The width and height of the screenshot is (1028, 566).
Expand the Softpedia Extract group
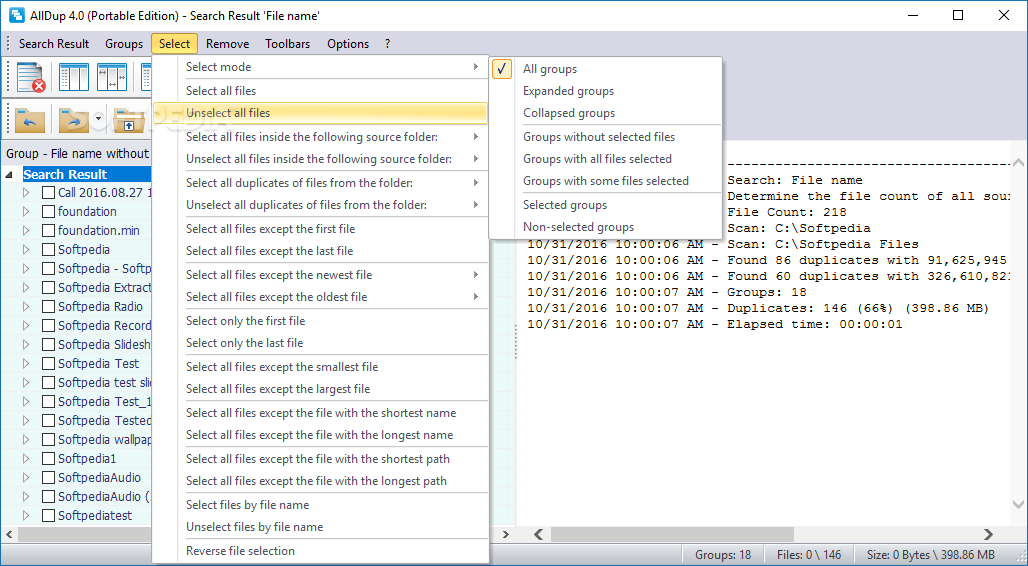pos(26,288)
